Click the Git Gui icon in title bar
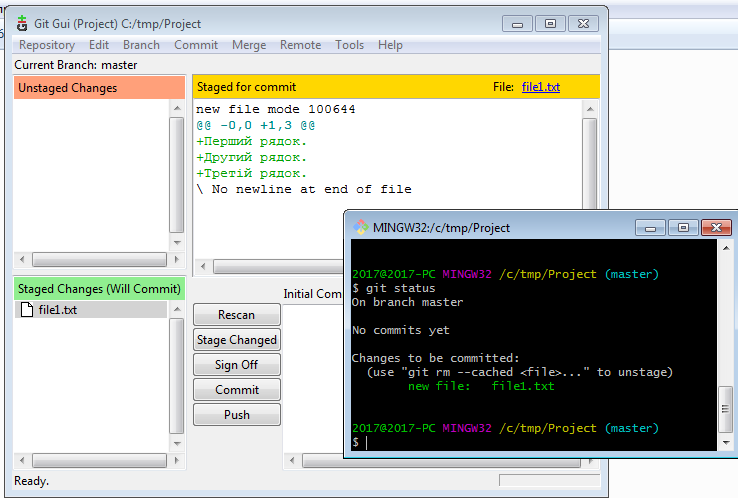Image resolution: width=738 pixels, height=498 pixels. [x=22, y=23]
